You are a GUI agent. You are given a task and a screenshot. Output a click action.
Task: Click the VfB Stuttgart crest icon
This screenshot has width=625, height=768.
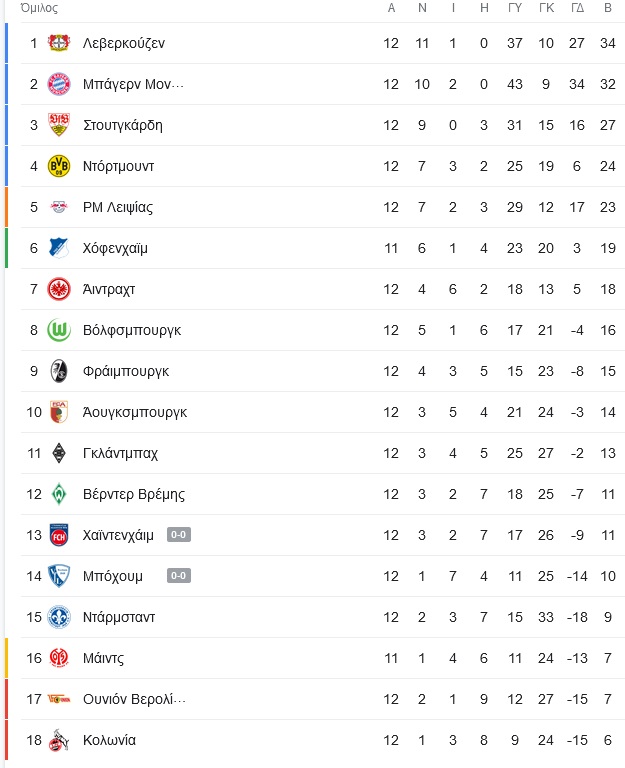(x=59, y=125)
